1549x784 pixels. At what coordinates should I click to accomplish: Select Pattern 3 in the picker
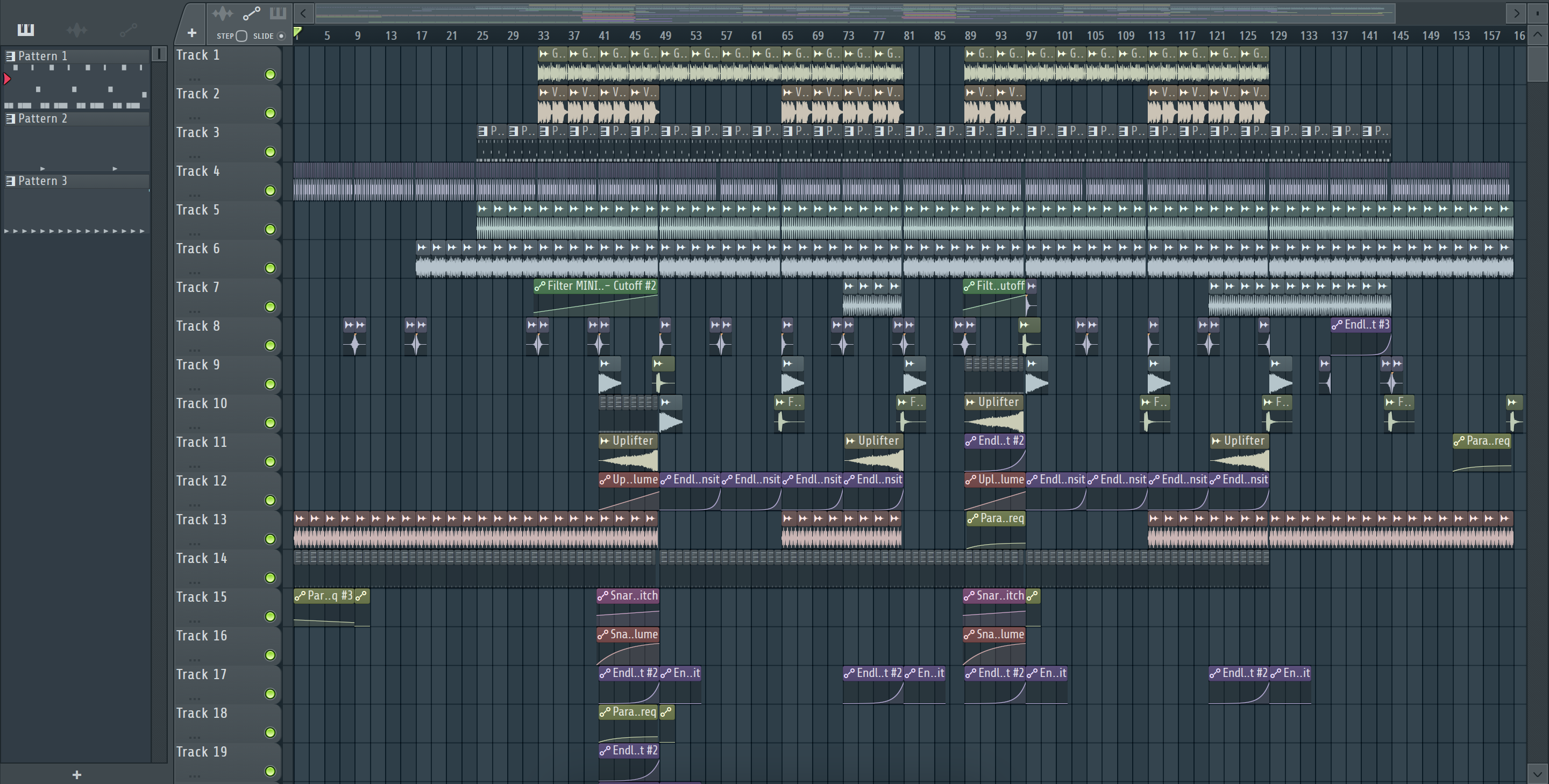(x=77, y=181)
